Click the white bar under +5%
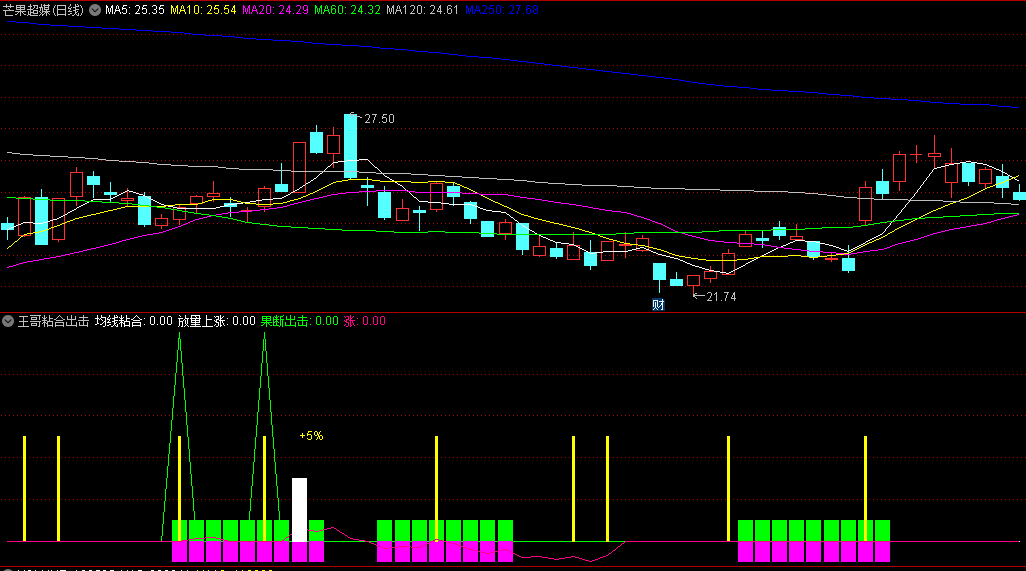Image resolution: width=1026 pixels, height=571 pixels. [299, 510]
